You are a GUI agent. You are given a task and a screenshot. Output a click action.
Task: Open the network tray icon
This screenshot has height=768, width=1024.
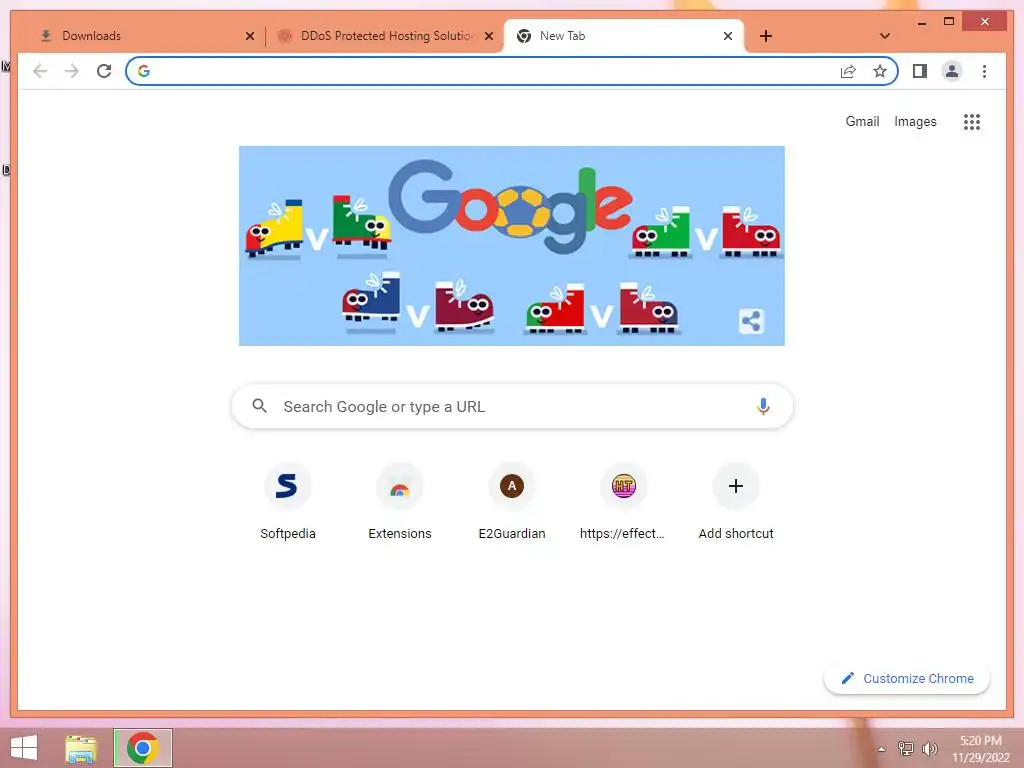905,748
